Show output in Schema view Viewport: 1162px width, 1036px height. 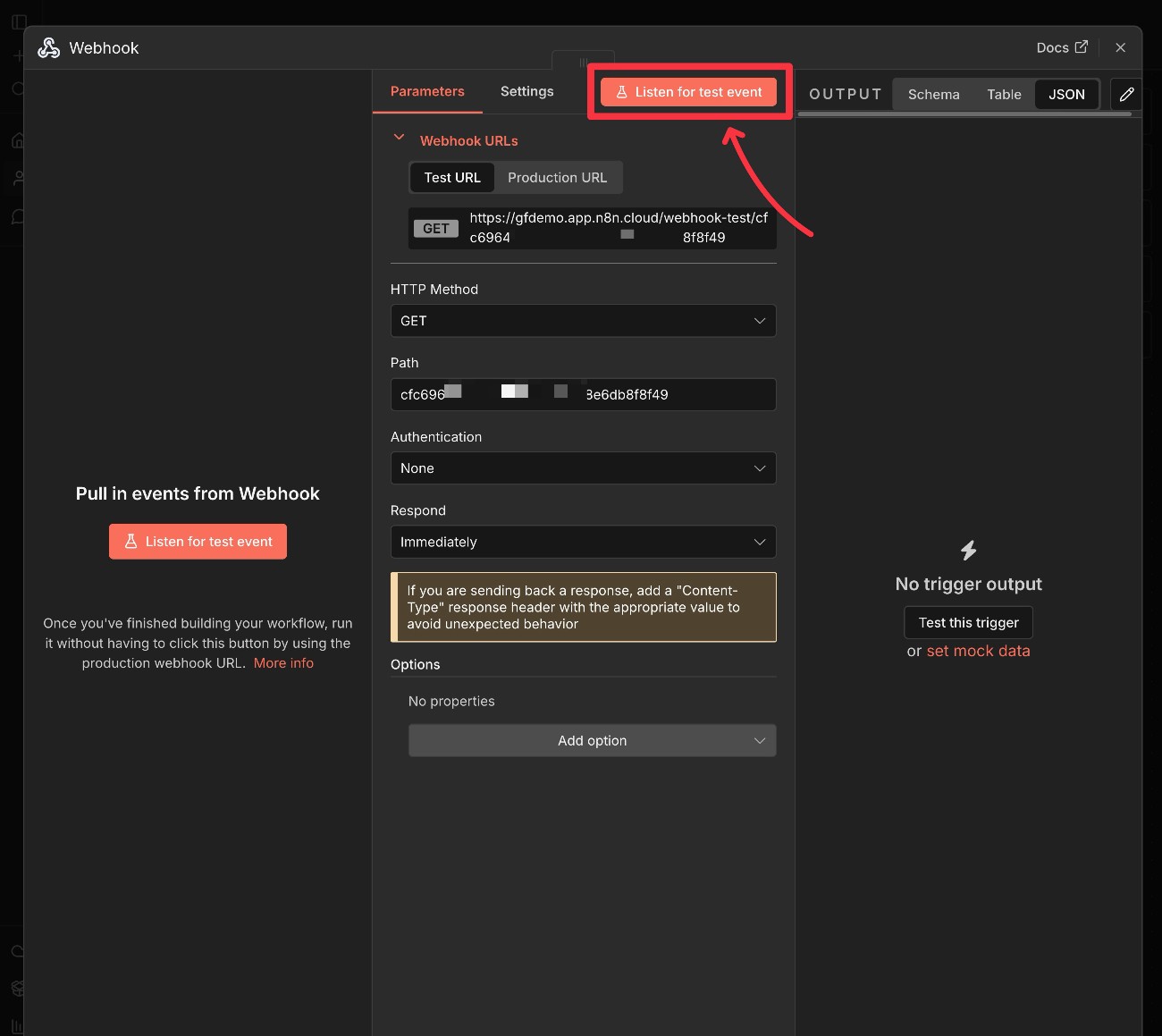coord(933,95)
